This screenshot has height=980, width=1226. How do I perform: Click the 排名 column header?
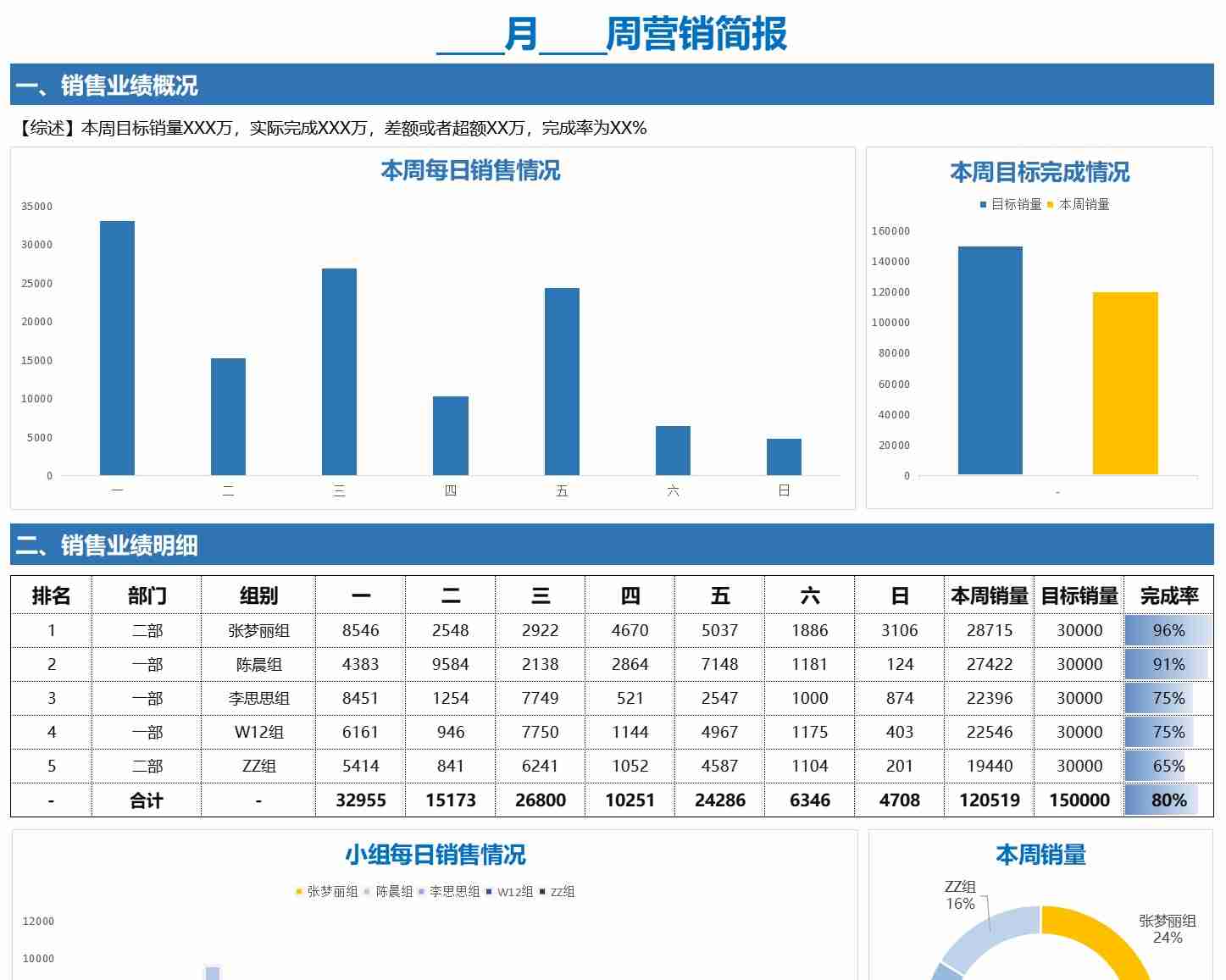52,595
